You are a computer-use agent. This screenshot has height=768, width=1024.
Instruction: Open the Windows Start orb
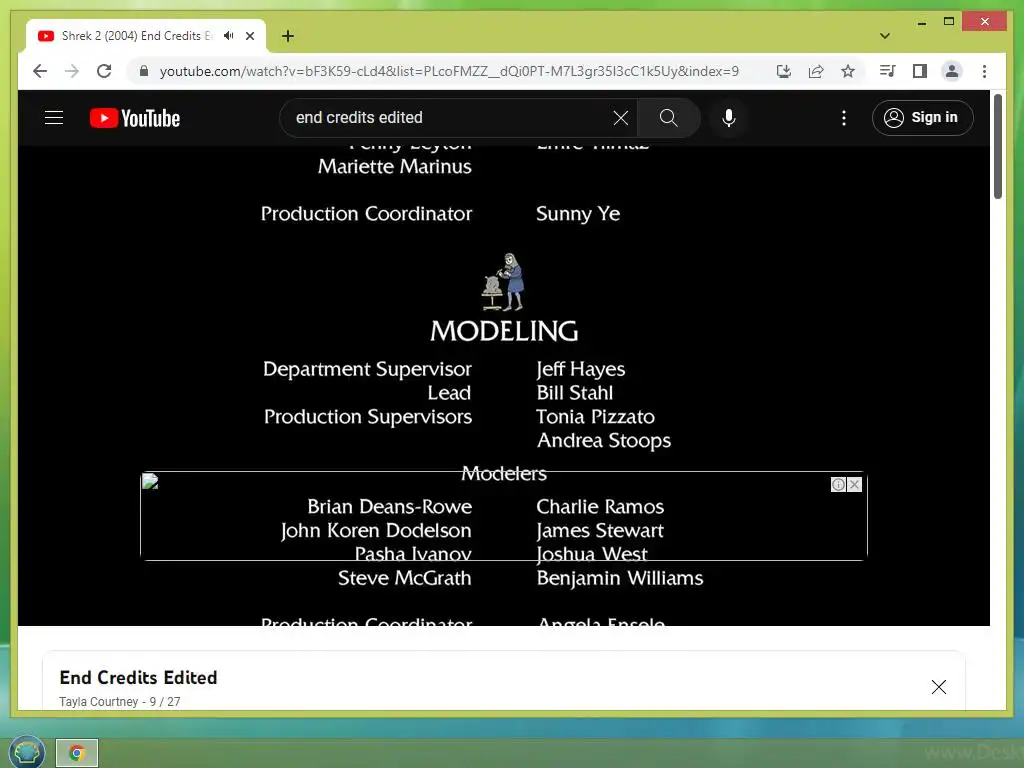tap(26, 752)
